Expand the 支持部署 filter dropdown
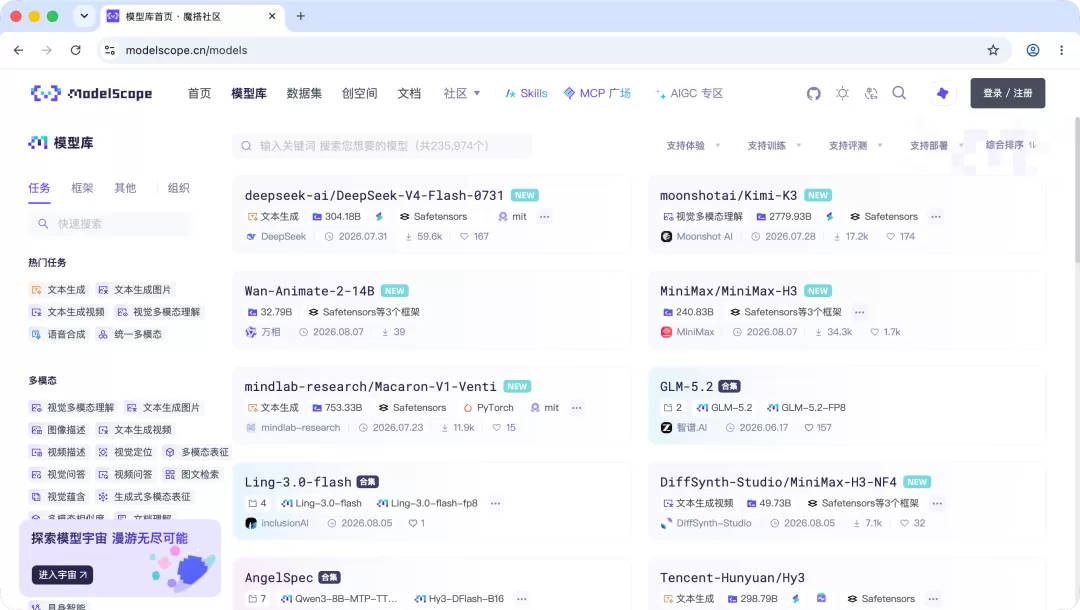Screen dimensions: 1080x610 tap(937, 145)
